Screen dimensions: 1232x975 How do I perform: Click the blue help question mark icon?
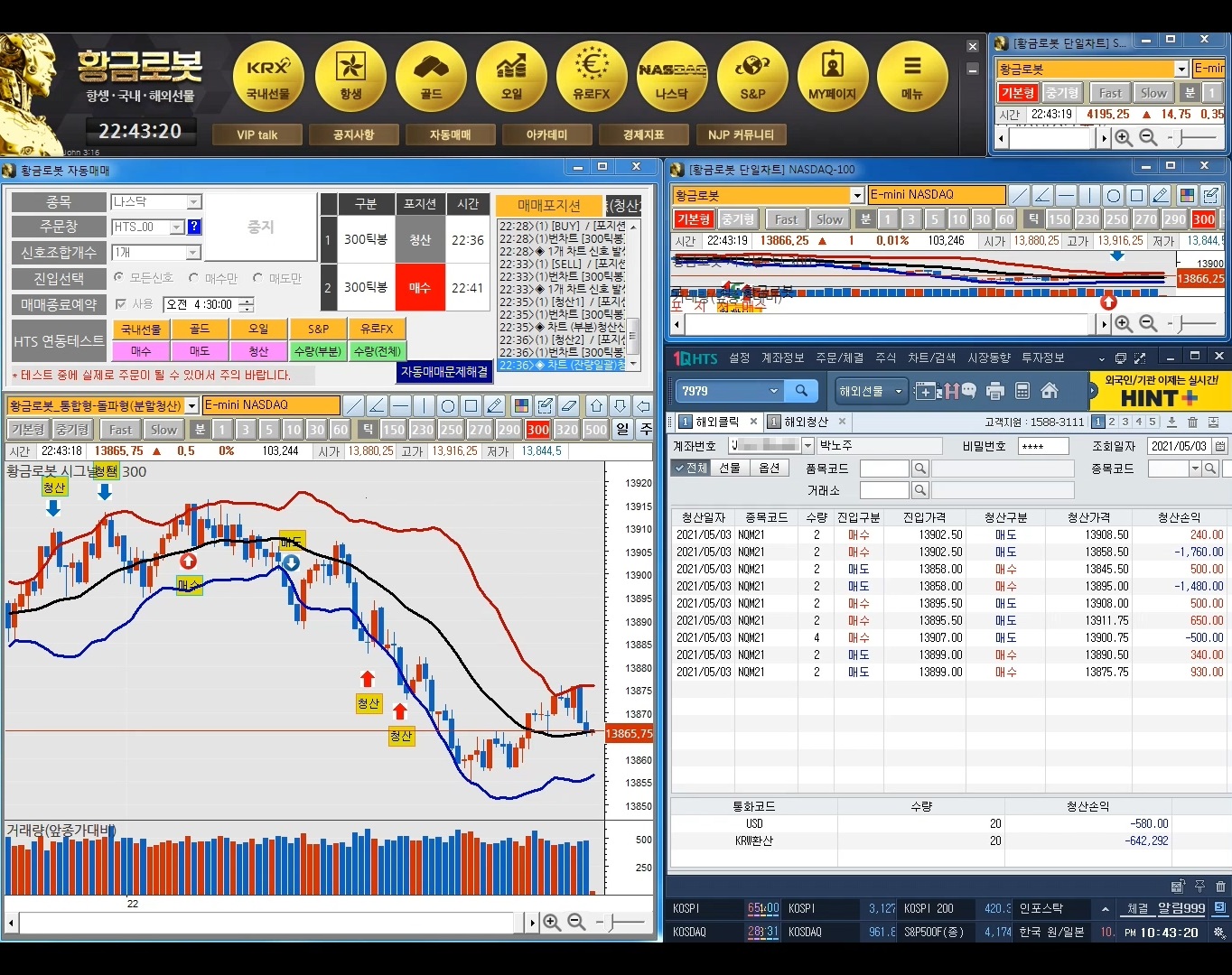(x=194, y=227)
